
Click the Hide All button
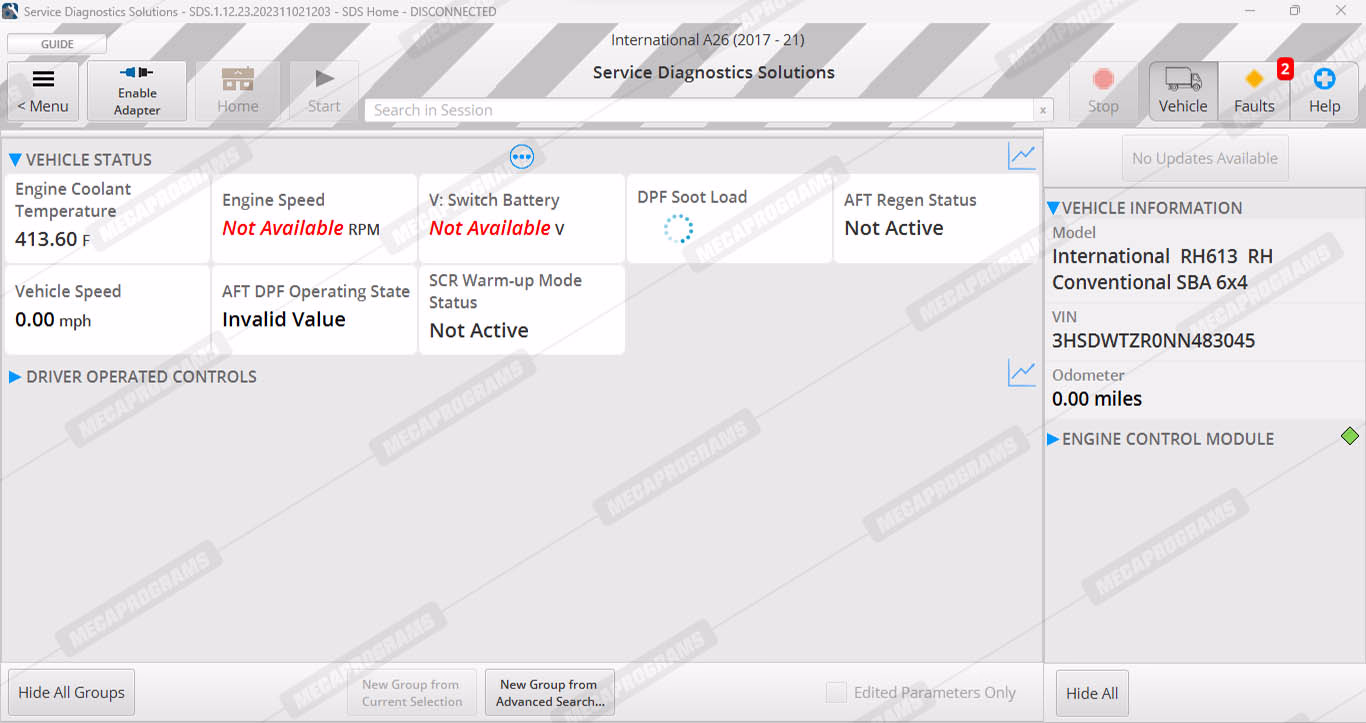click(1092, 692)
